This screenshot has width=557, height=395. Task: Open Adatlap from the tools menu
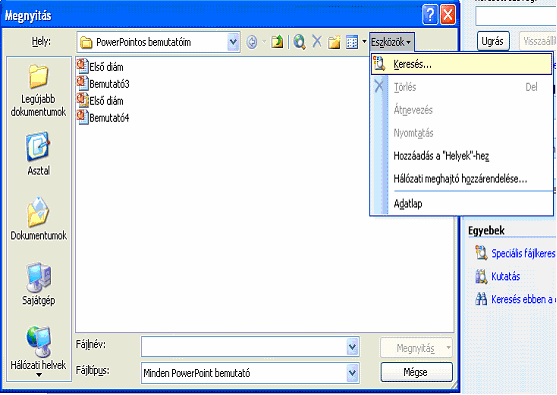pyautogui.click(x=461, y=204)
